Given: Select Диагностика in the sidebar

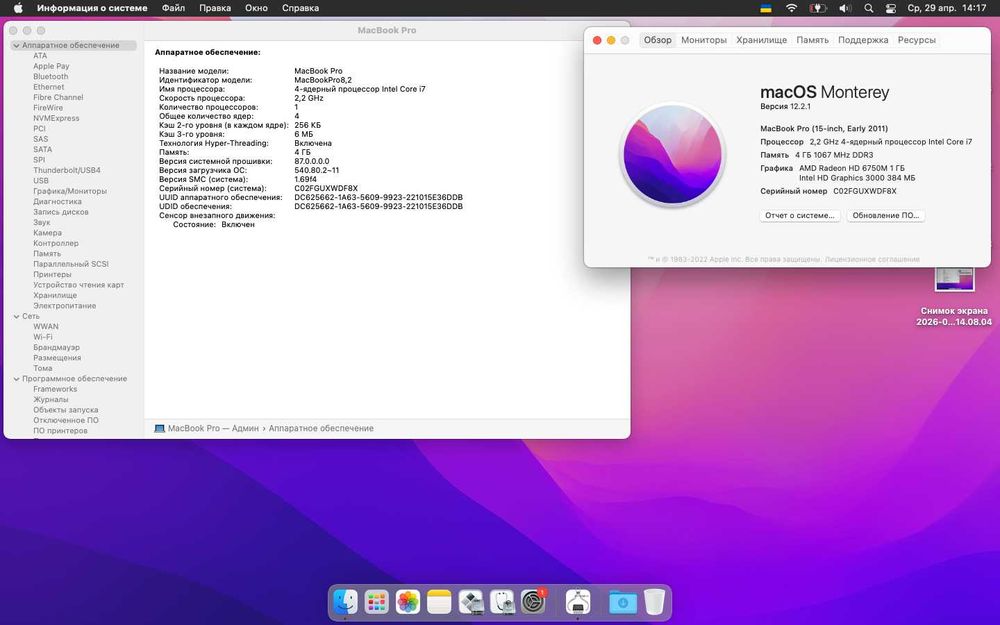Looking at the screenshot, I should 57,202.
